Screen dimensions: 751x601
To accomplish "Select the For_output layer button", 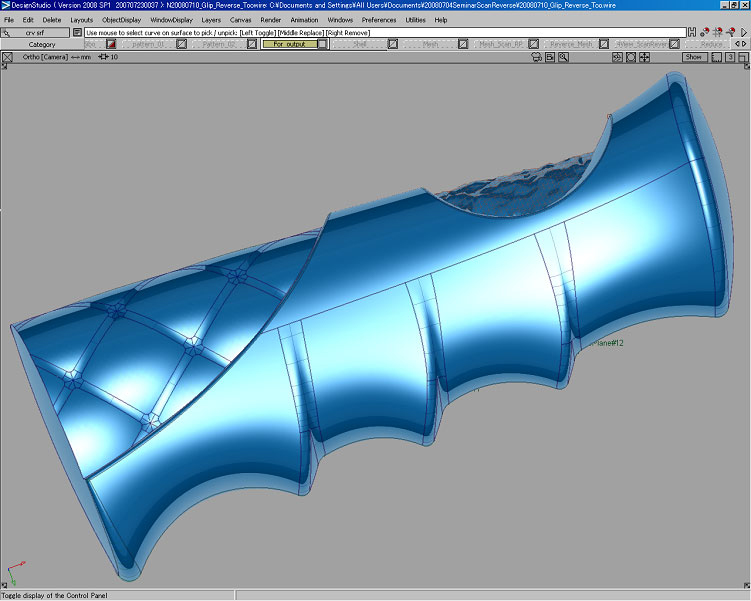I will click(288, 44).
